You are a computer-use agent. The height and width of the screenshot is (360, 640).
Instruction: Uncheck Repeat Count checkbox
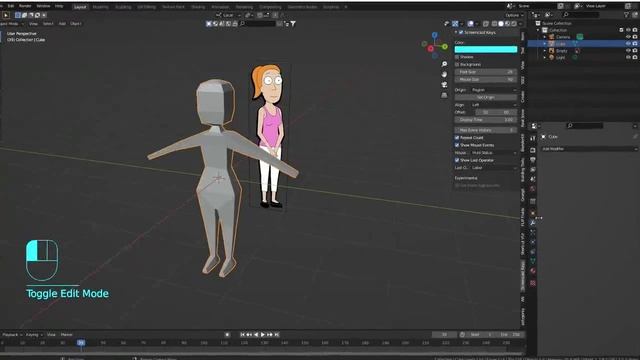pos(457,138)
